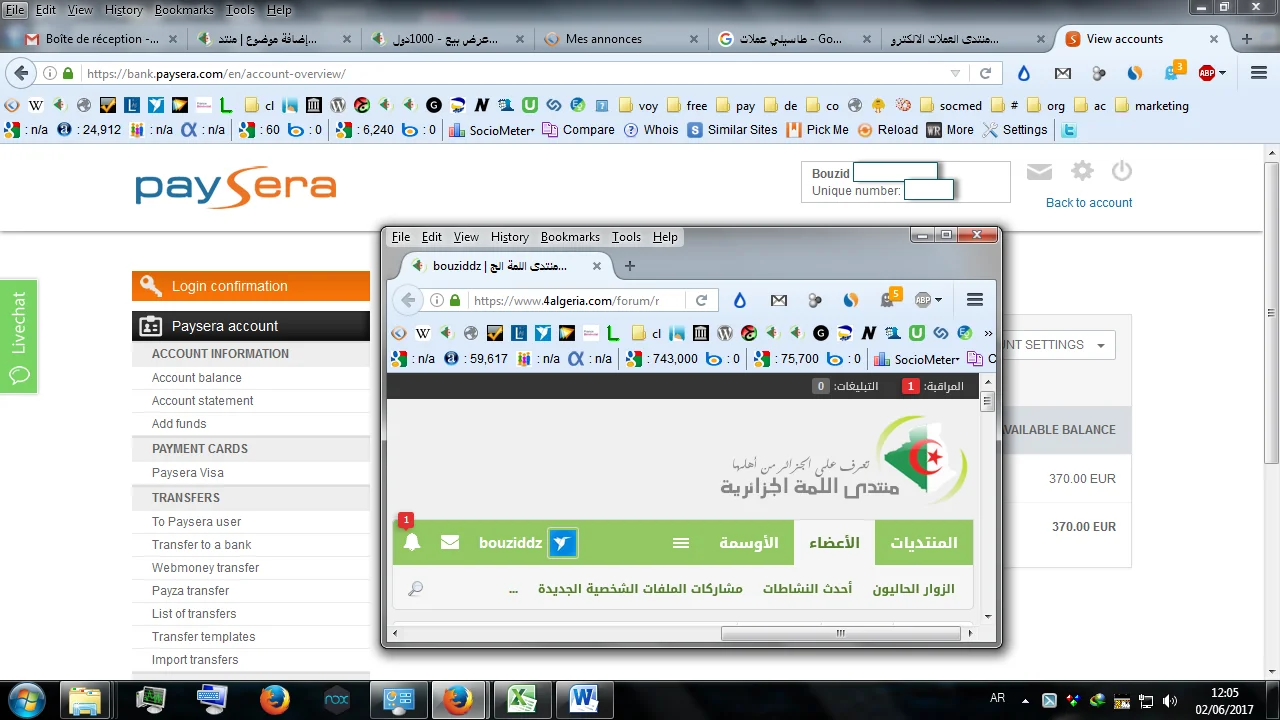
Task: Open the AdBlock Plus dropdown in main toolbar
Action: (x=1212, y=73)
